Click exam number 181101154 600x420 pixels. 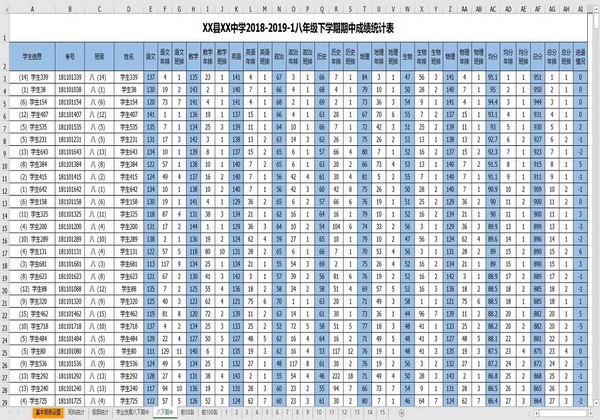tap(70, 102)
